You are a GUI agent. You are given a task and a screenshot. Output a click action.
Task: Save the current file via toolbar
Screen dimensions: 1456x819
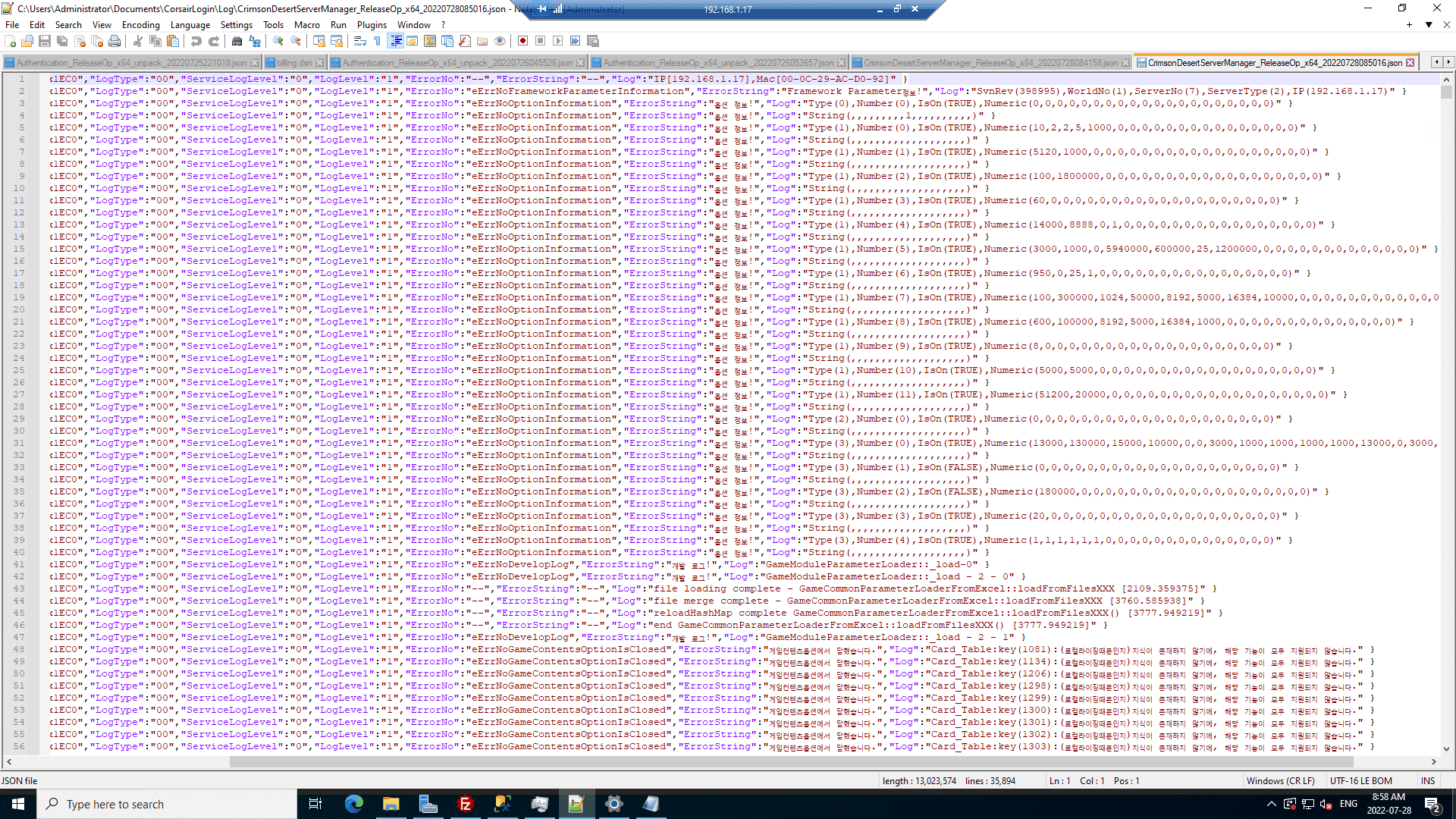45,41
